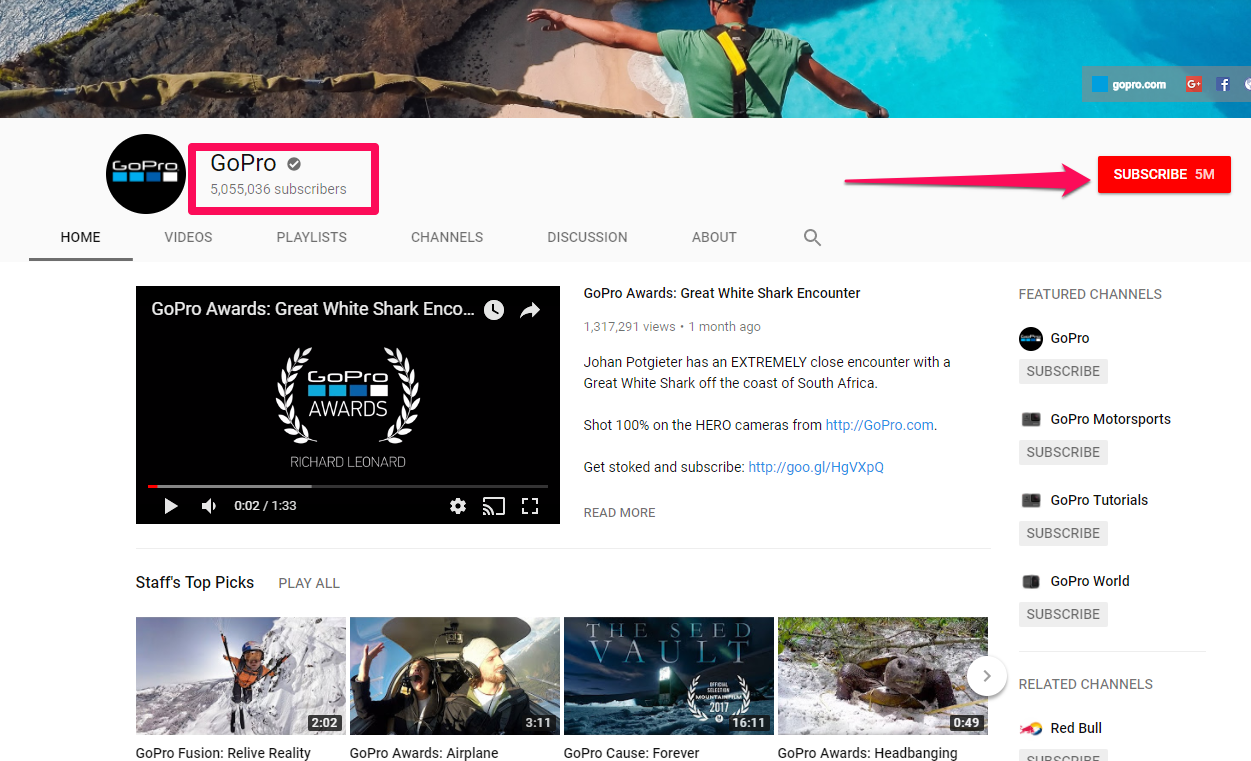Mute the video with the speaker icon
Image resolution: width=1251 pixels, height=761 pixels.
tap(209, 506)
